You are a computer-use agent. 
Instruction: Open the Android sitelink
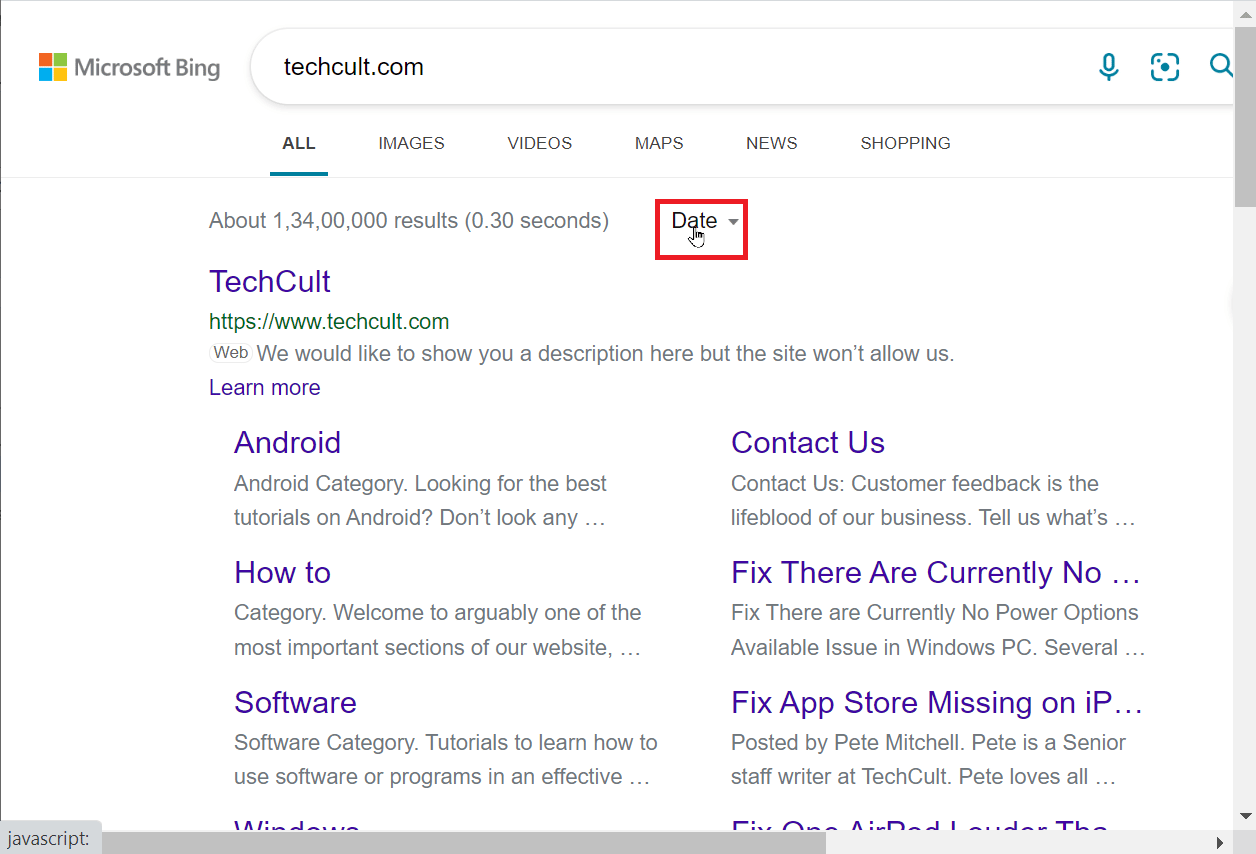coord(287,442)
